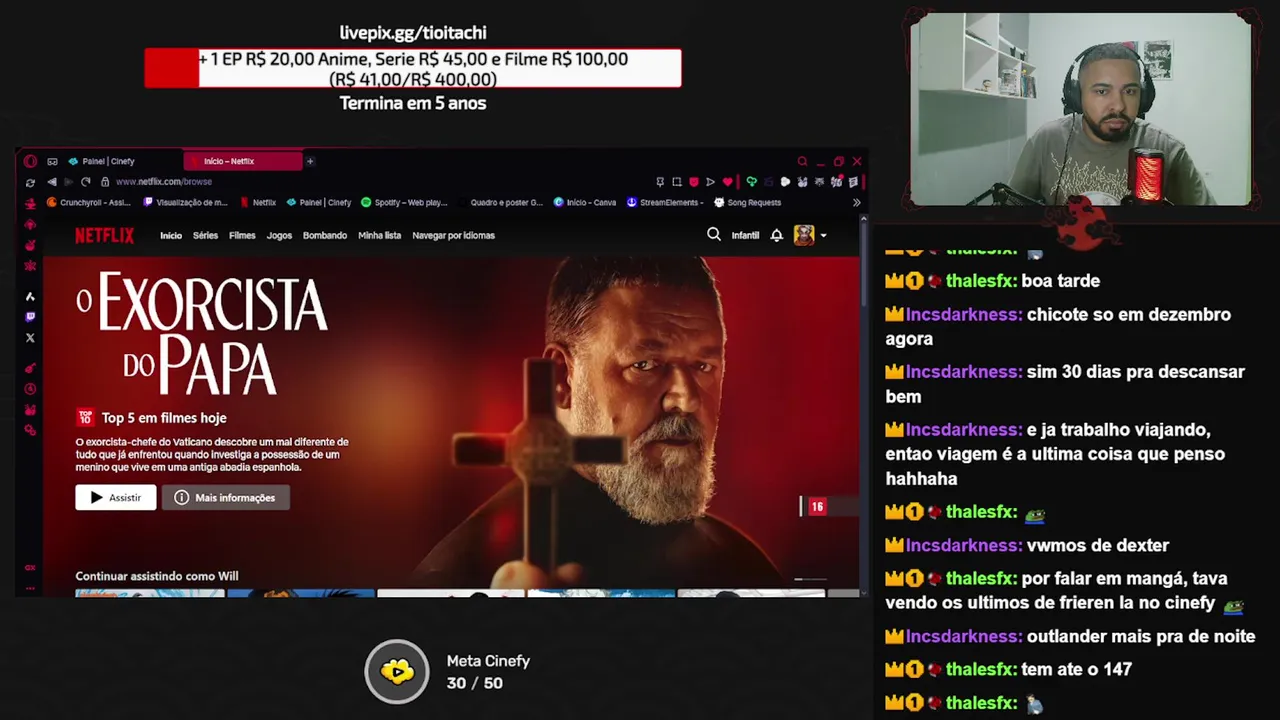1280x720 pixels.
Task: Click the sidebar history clock icon
Action: point(30,389)
